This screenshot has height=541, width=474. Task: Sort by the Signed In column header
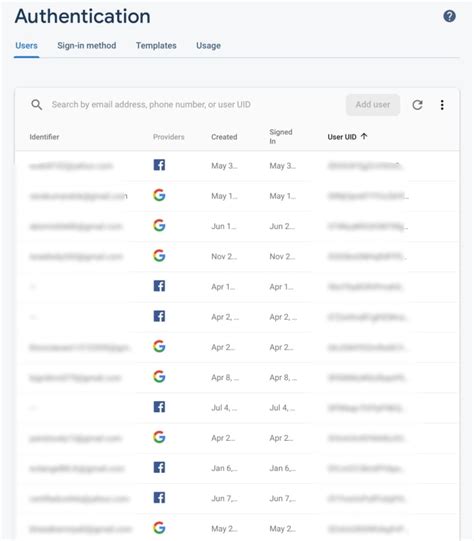coord(280,137)
